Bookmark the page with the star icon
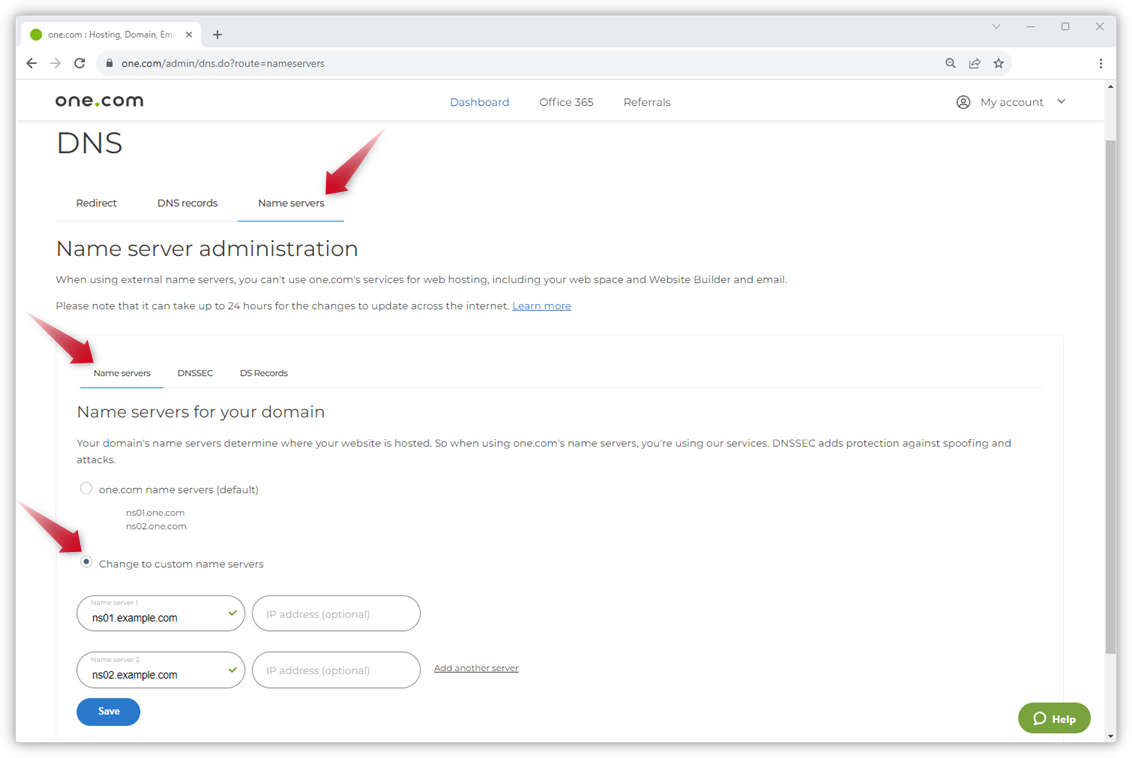Screen dimensions: 1132x758 coord(998,63)
